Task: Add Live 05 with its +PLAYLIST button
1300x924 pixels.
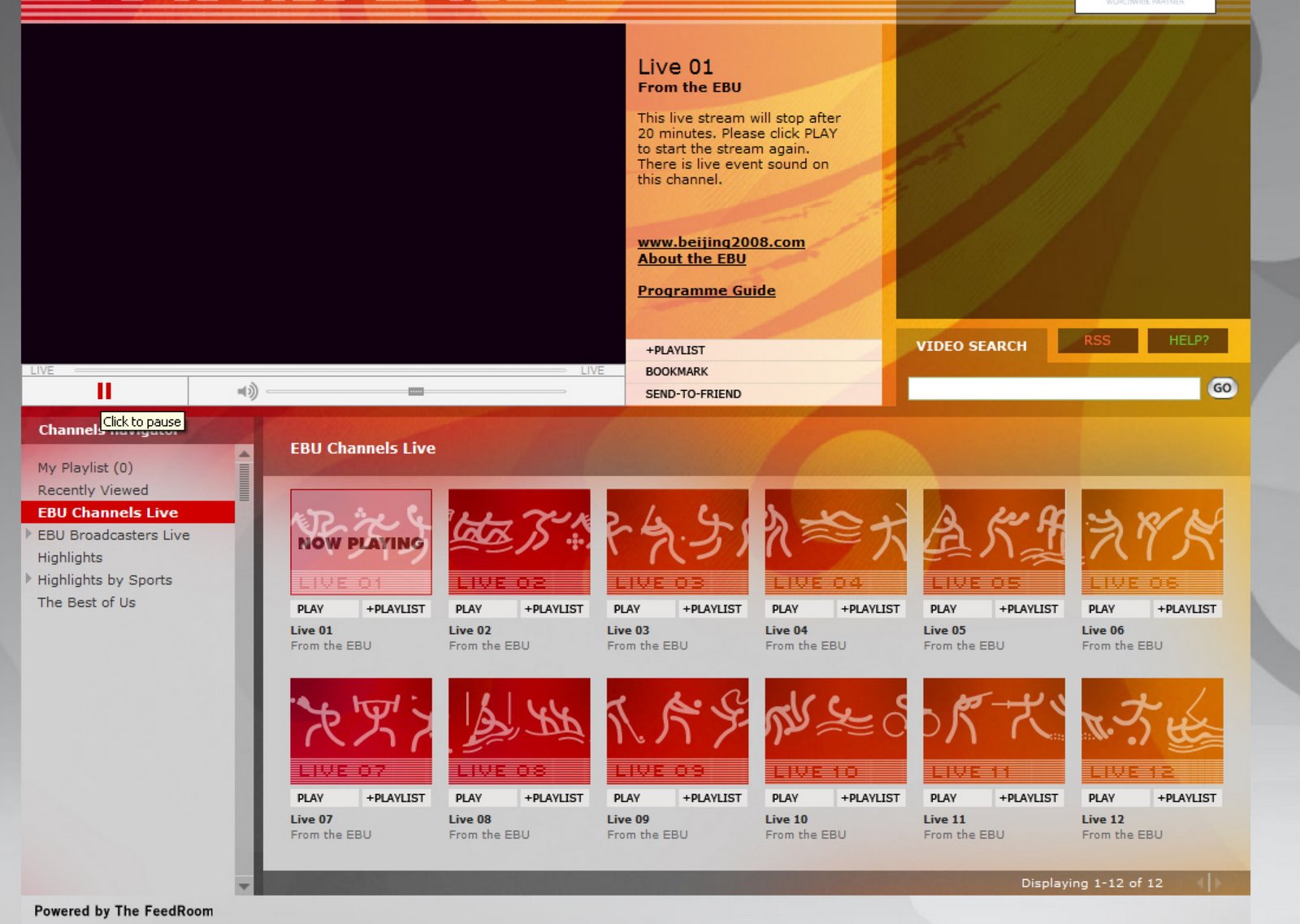Action: [1029, 609]
